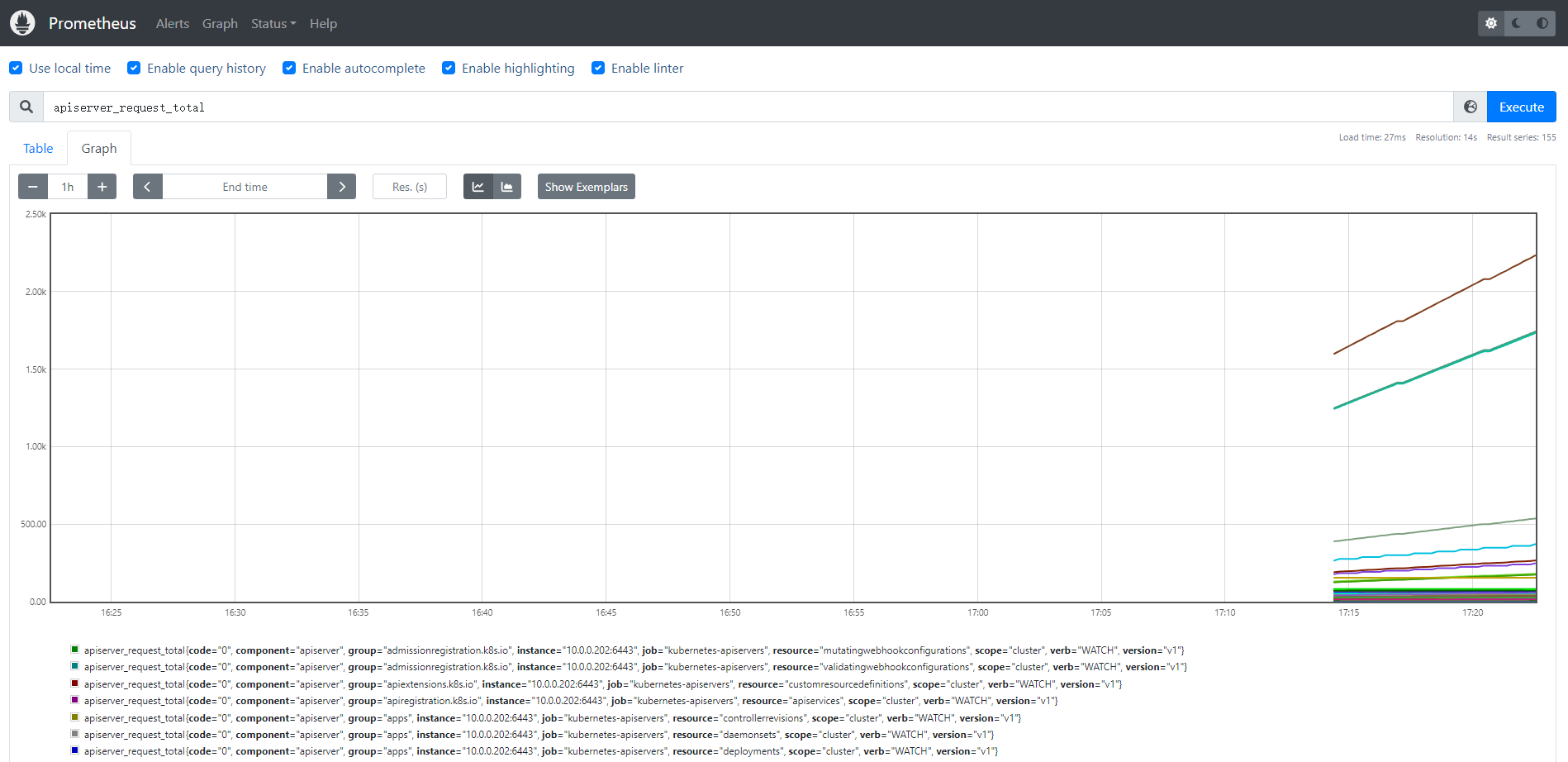The image size is (1568, 762).
Task: Show unstacked line graph icon
Action: 478,187
